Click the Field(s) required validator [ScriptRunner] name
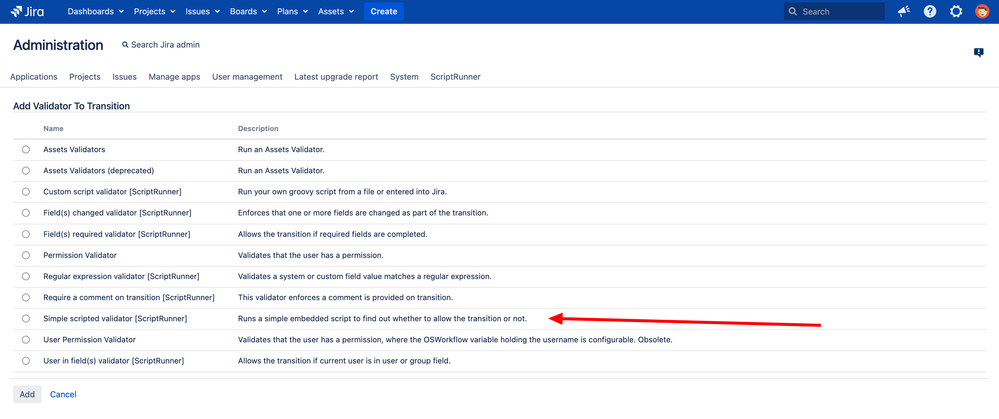The image size is (999, 419). click(x=117, y=234)
